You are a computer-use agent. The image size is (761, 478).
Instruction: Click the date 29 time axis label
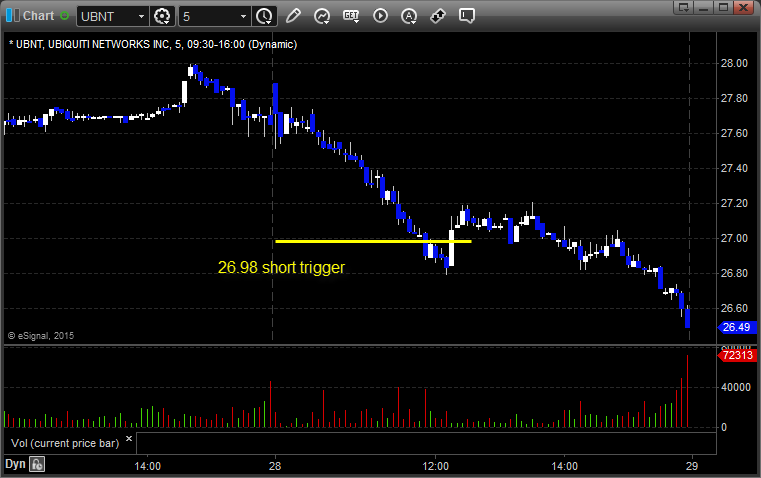pyautogui.click(x=692, y=466)
